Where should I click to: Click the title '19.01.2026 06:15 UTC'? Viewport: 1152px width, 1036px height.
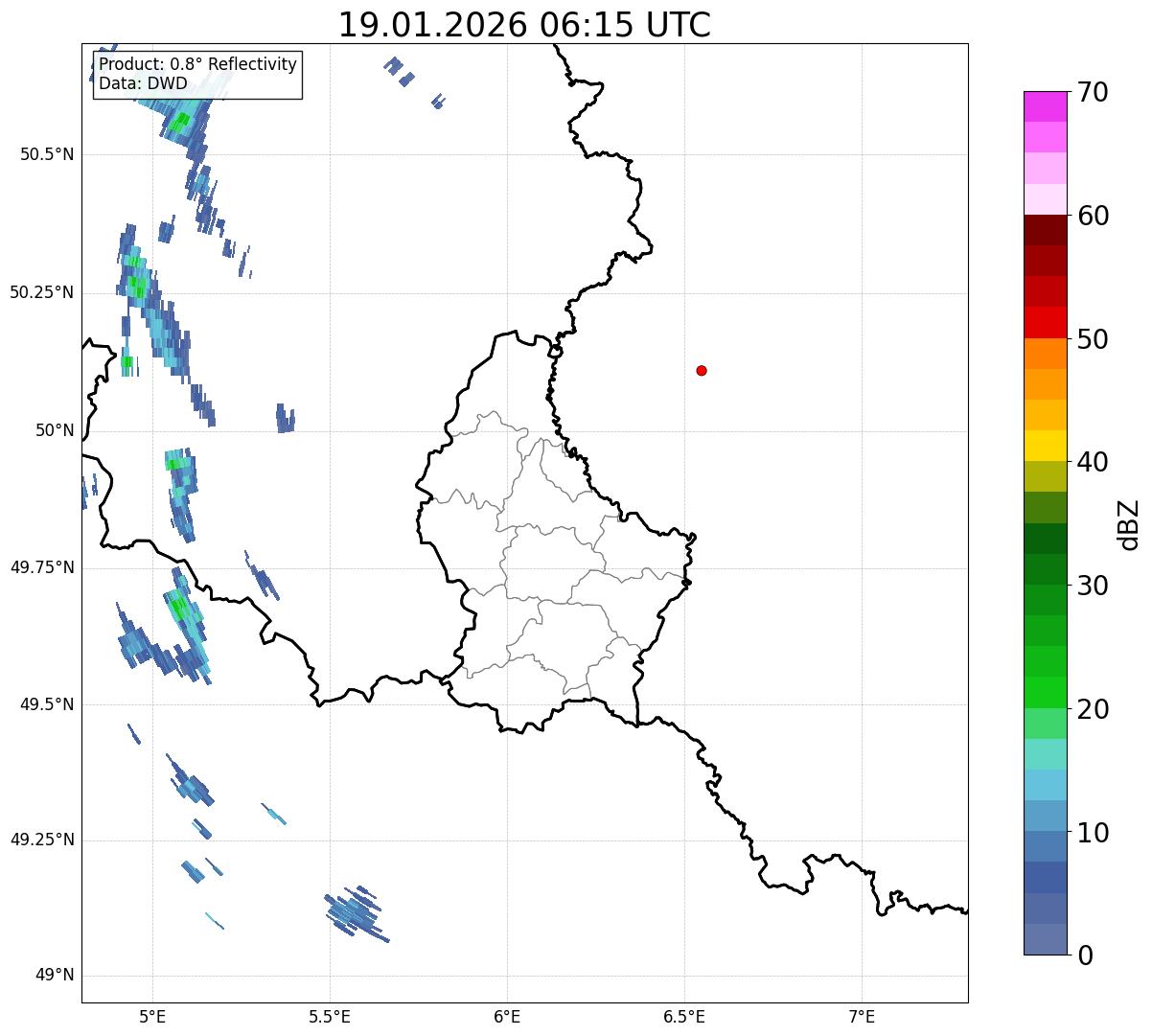pyautogui.click(x=524, y=25)
